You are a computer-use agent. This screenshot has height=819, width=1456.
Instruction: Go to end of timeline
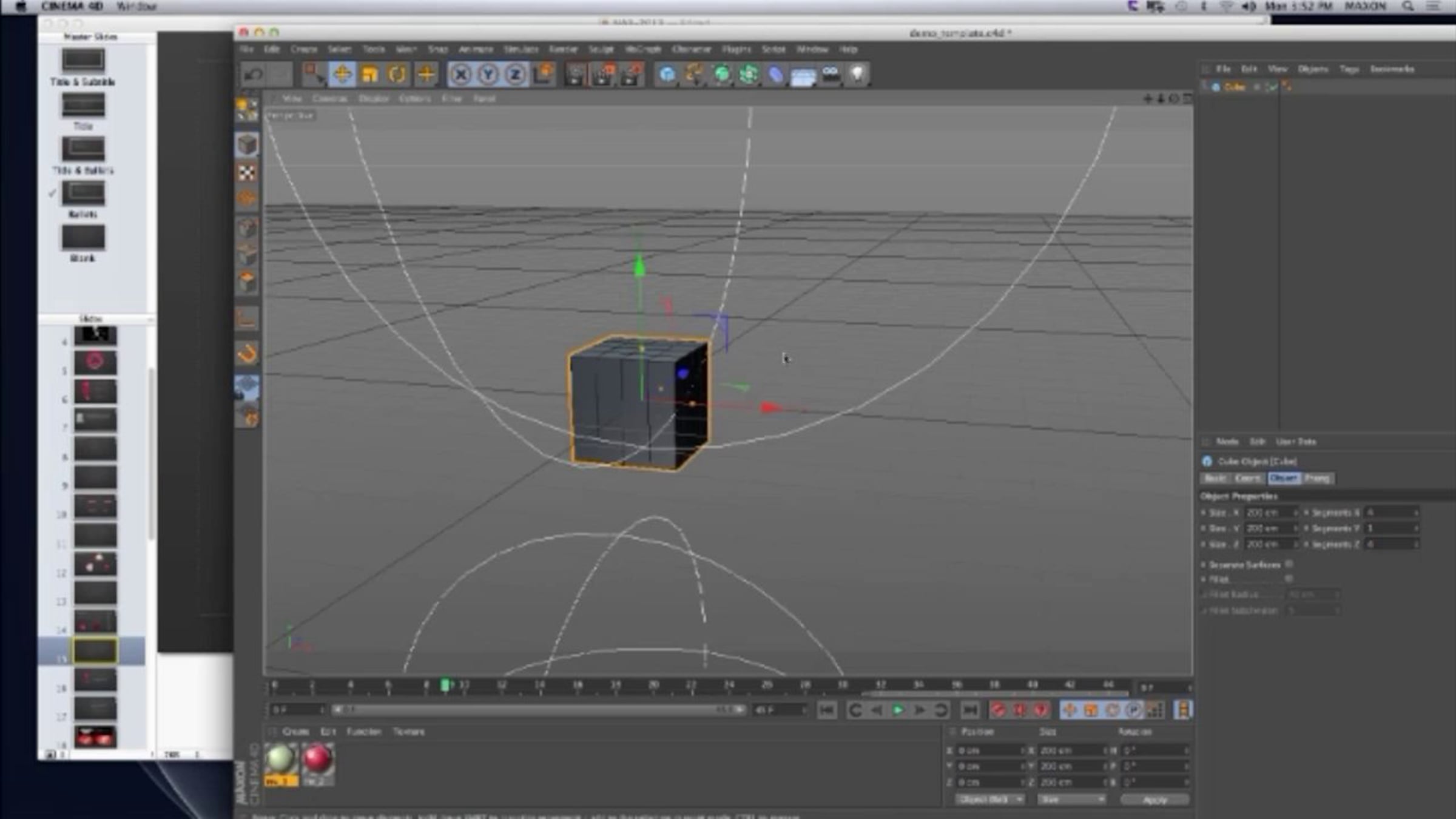click(x=970, y=710)
